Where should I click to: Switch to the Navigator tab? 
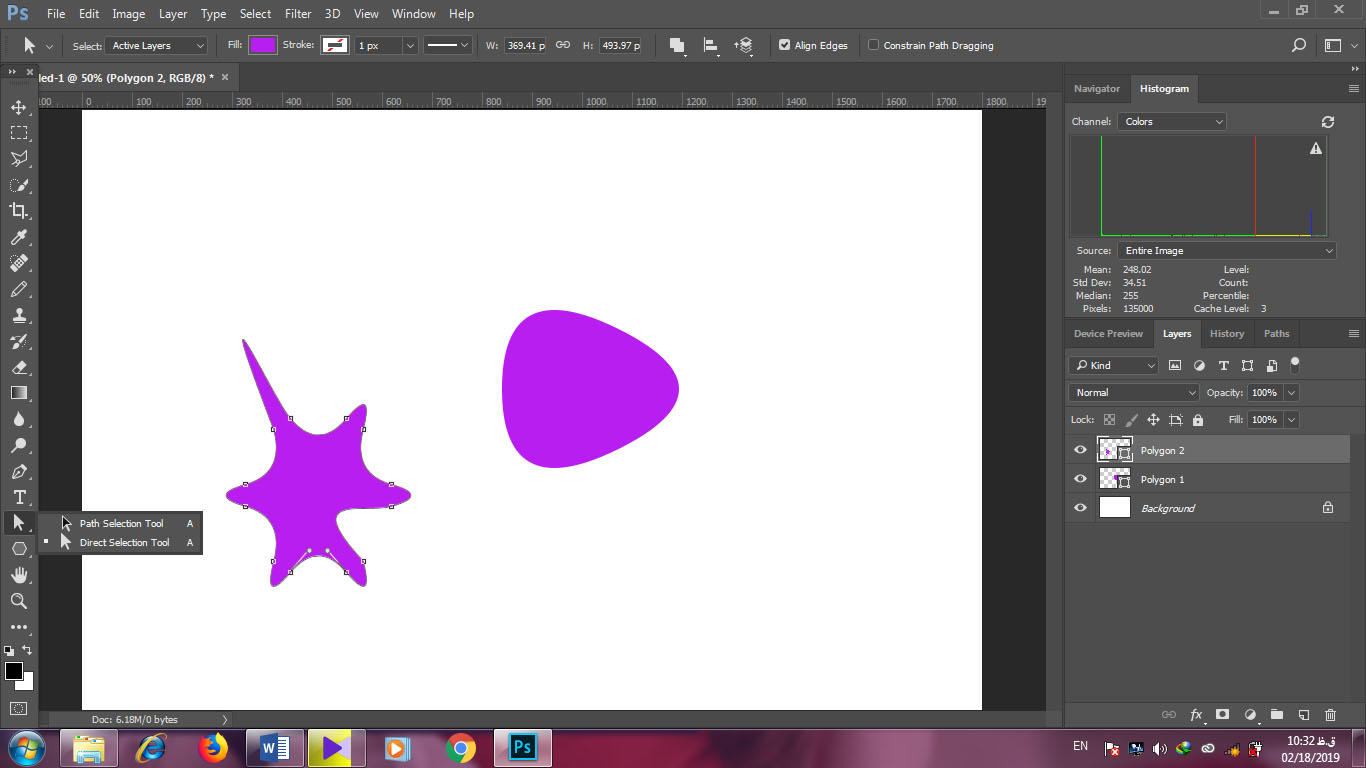pos(1097,89)
